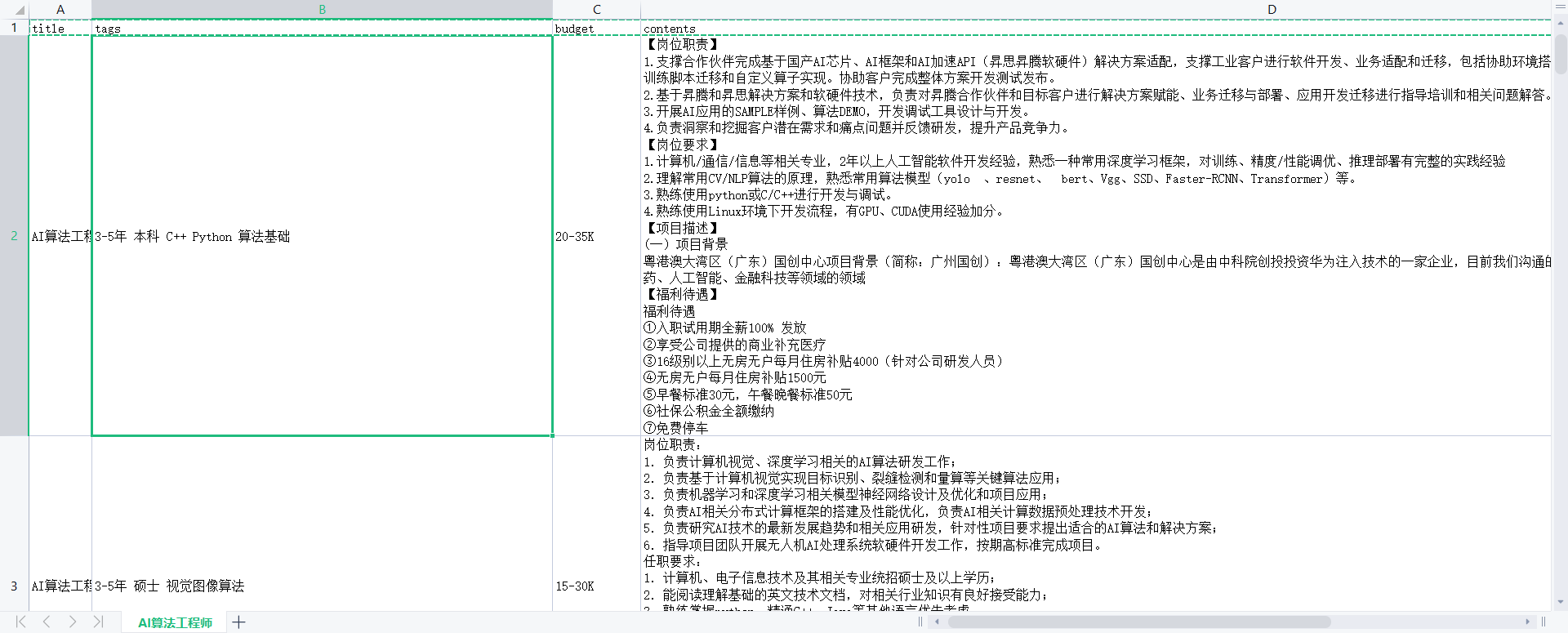Select the 'title' header cell
The width and height of the screenshot is (1568, 633).
pos(60,28)
